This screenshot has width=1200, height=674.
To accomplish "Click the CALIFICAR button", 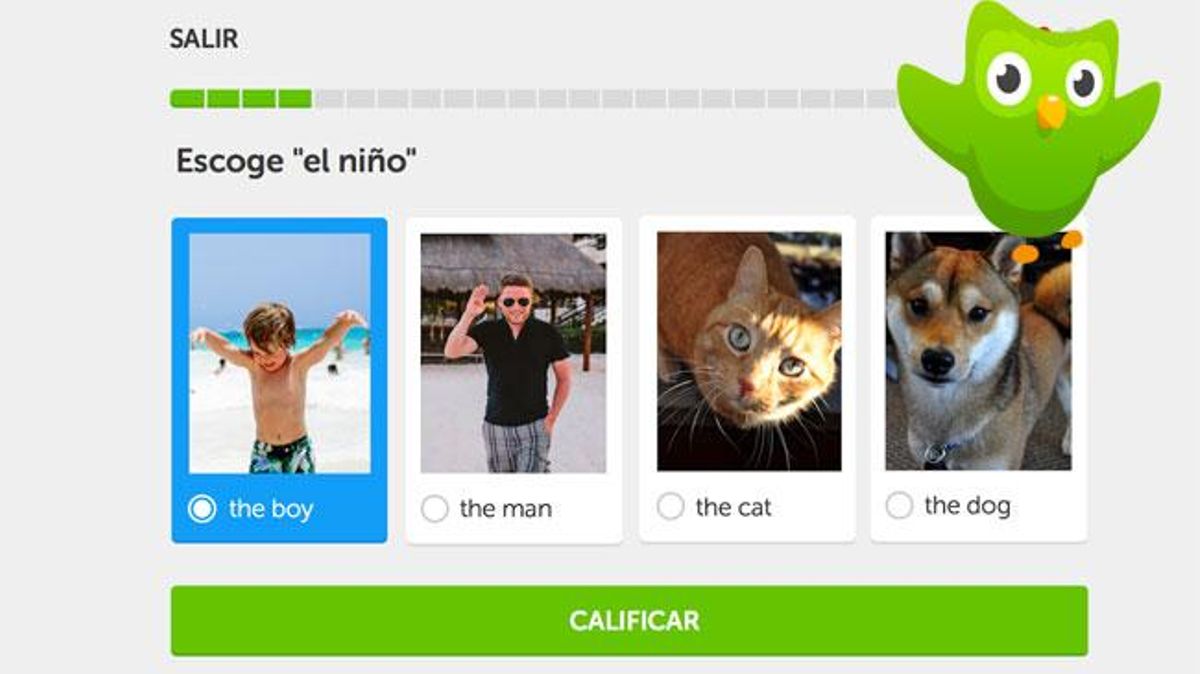I will point(629,621).
